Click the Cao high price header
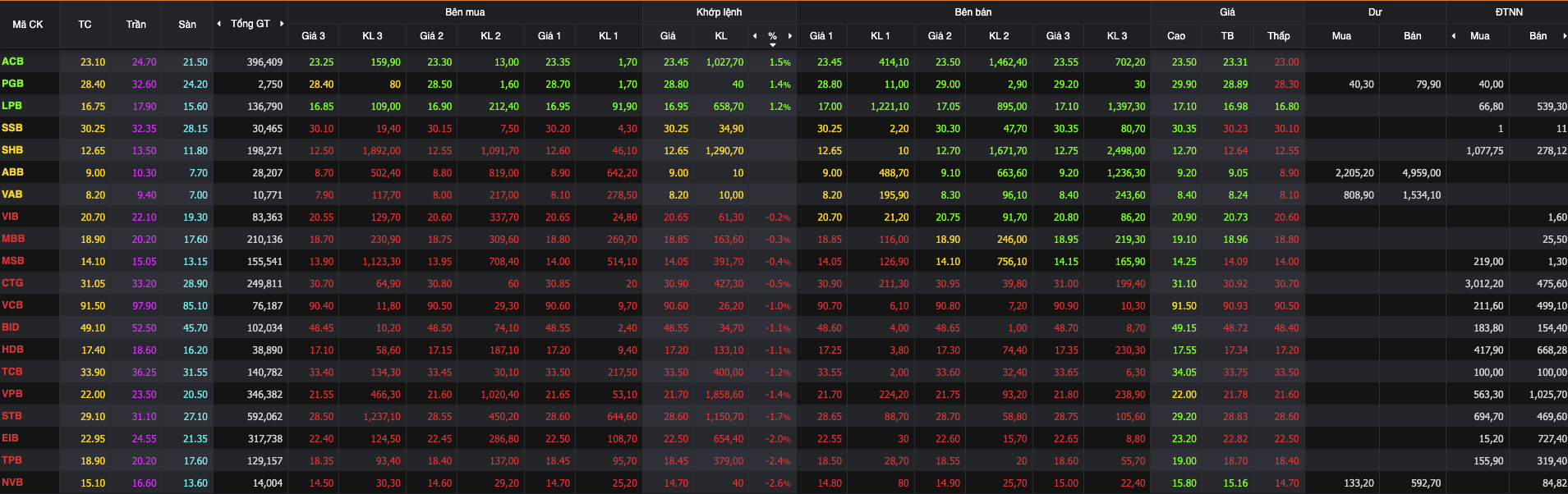Screen dimensions: 1568x494 1176,36
